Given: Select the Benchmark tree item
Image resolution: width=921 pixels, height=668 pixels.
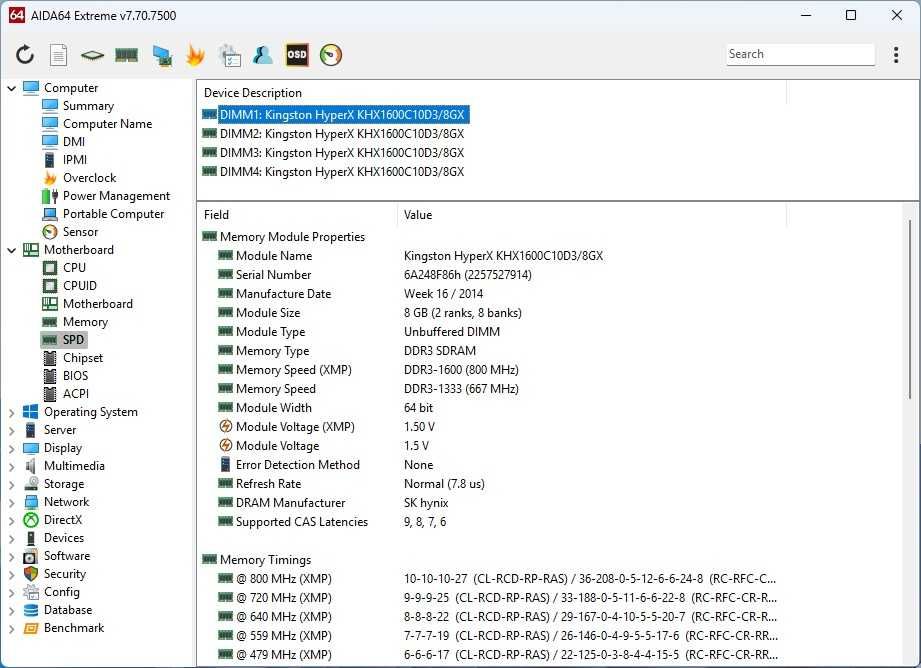Looking at the screenshot, I should [x=74, y=628].
